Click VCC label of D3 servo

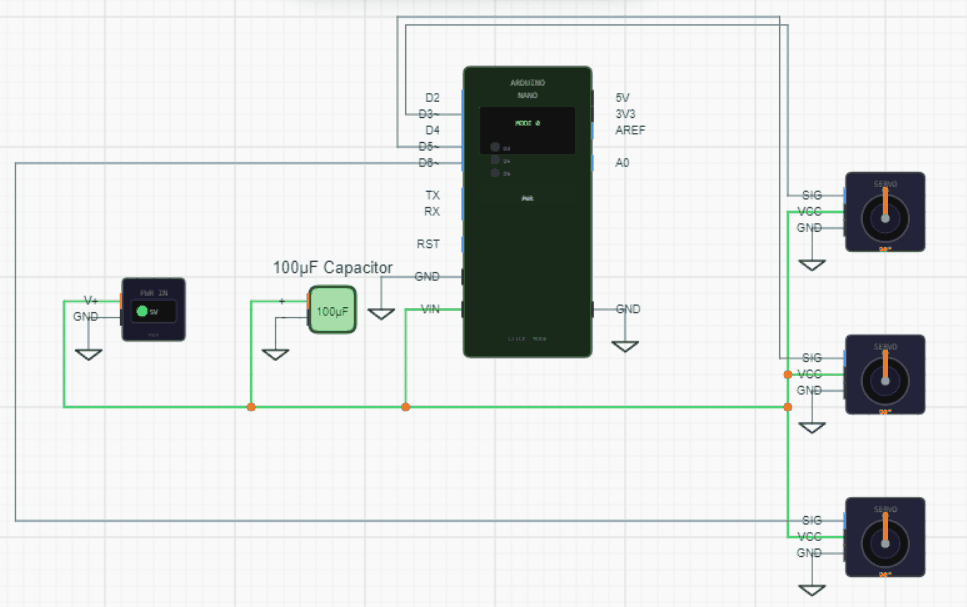click(810, 212)
